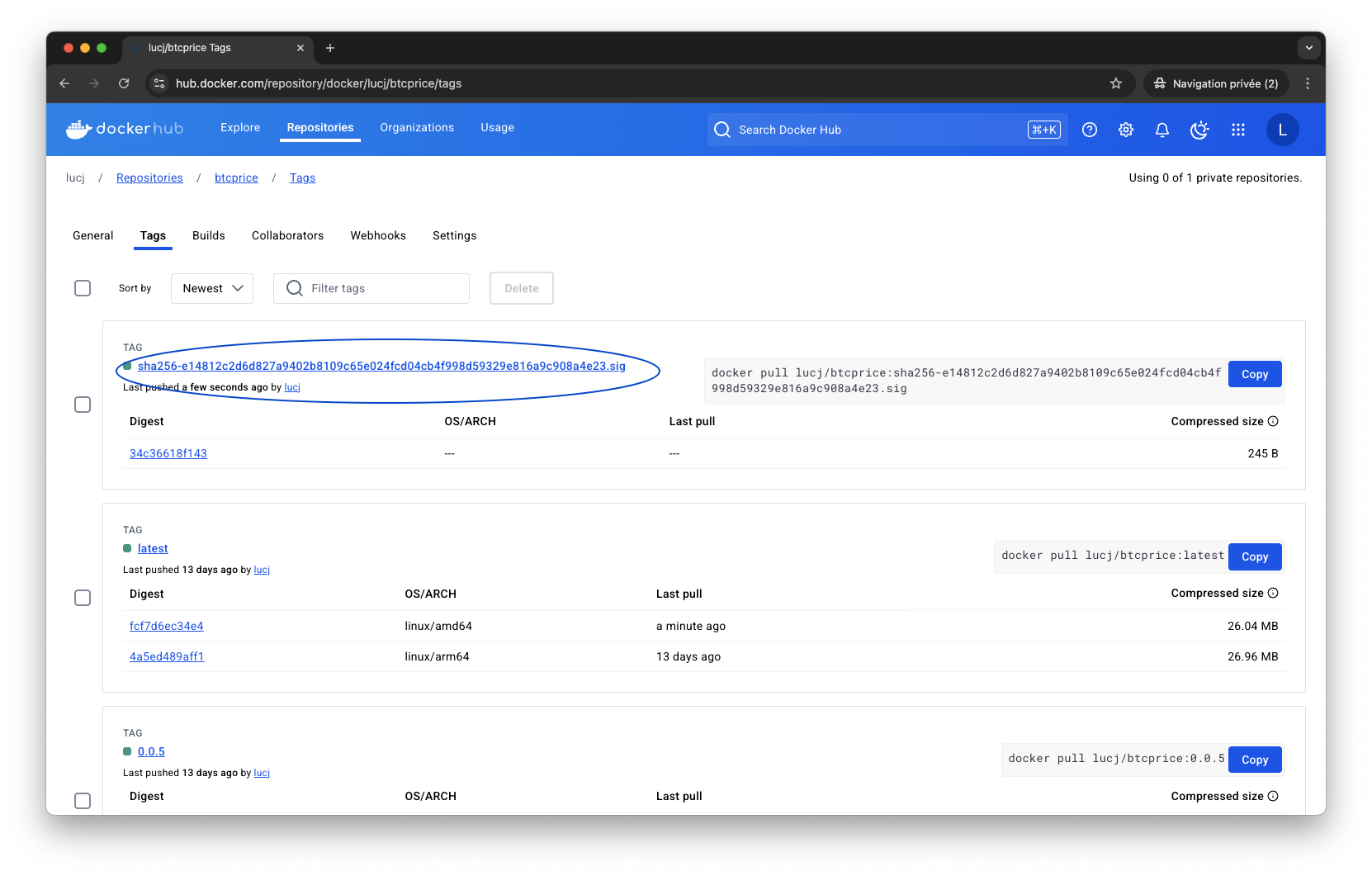Click inside the Filter tags field
The height and width of the screenshot is (876, 1372).
coord(371,288)
